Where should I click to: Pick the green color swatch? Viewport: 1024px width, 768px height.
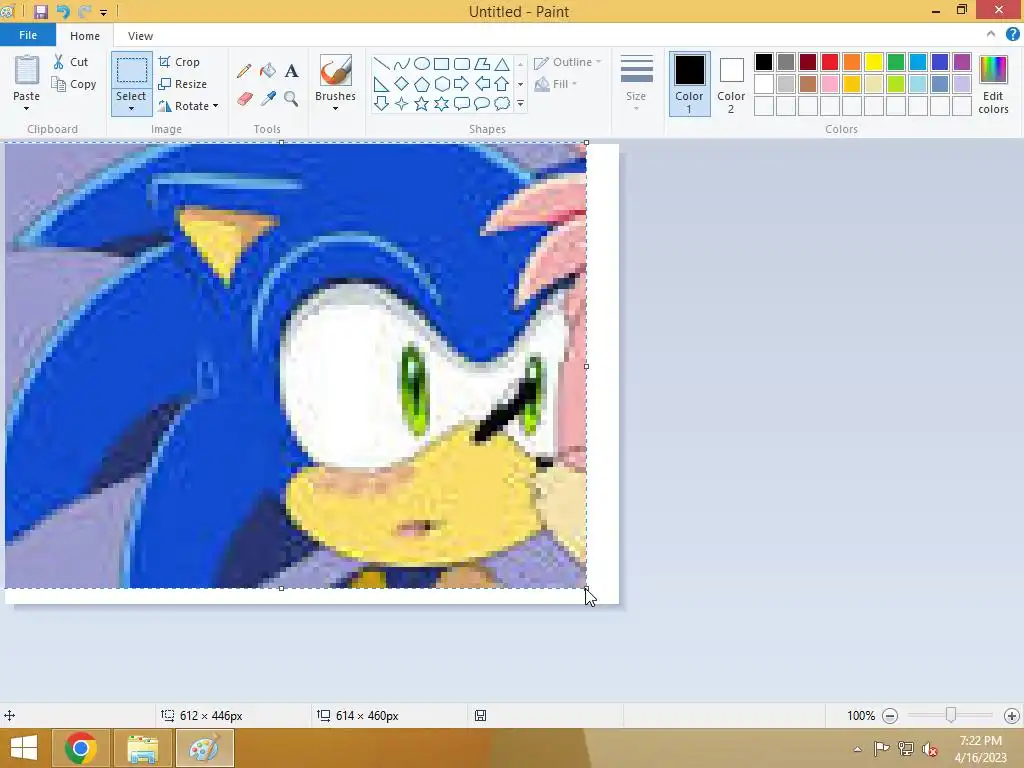(896, 62)
